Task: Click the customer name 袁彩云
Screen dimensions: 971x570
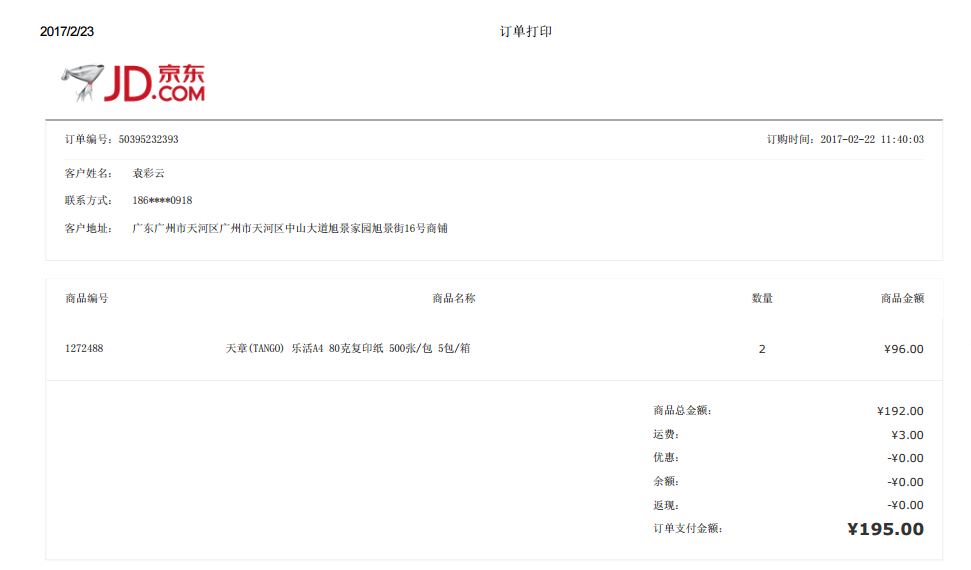Action: point(149,173)
